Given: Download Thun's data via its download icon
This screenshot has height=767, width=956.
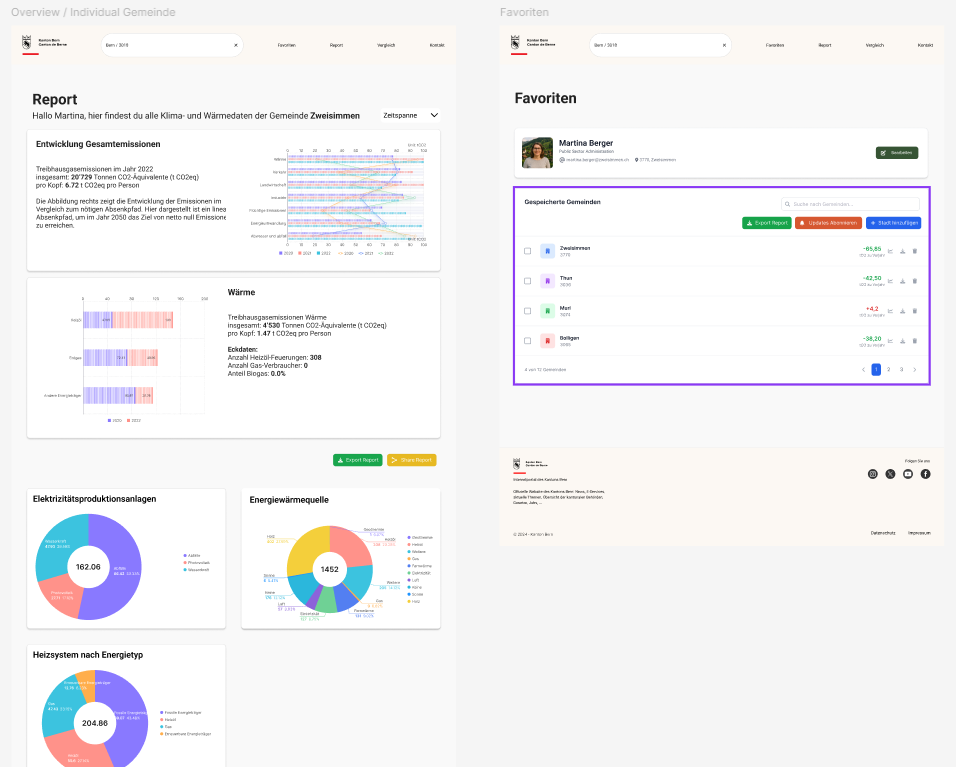Looking at the screenshot, I should [903, 281].
